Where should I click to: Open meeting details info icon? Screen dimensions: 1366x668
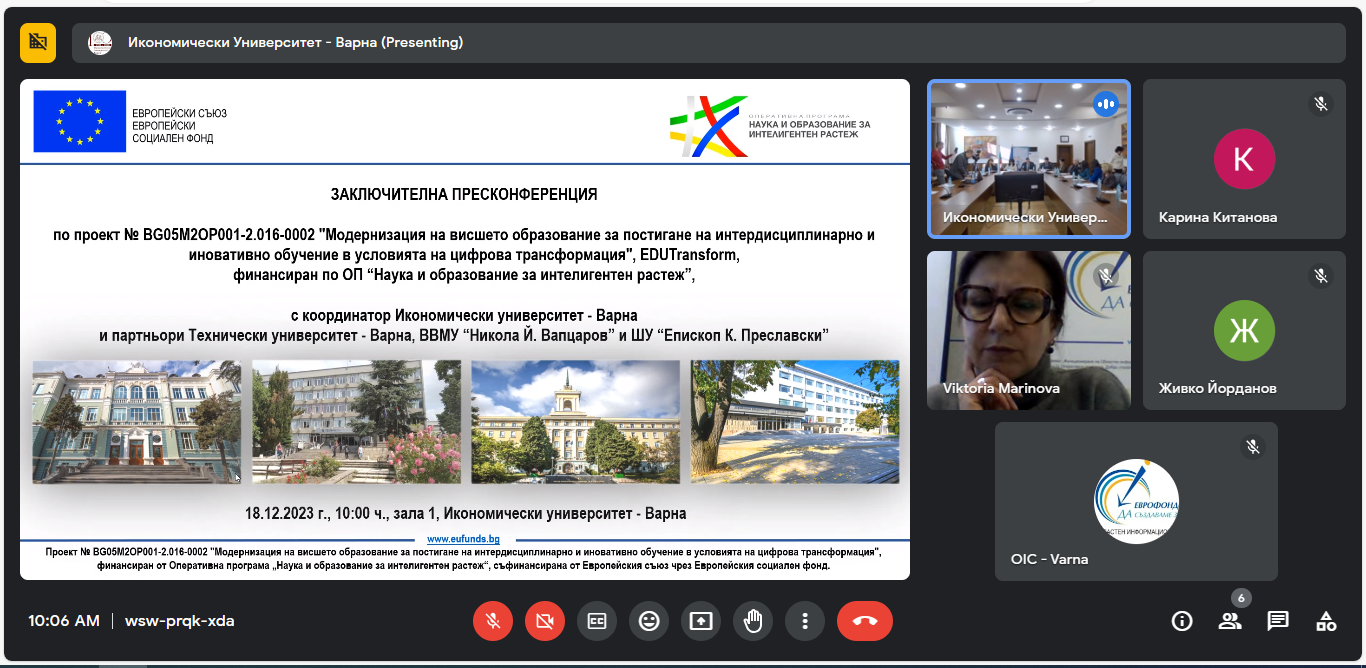[x=1182, y=621]
